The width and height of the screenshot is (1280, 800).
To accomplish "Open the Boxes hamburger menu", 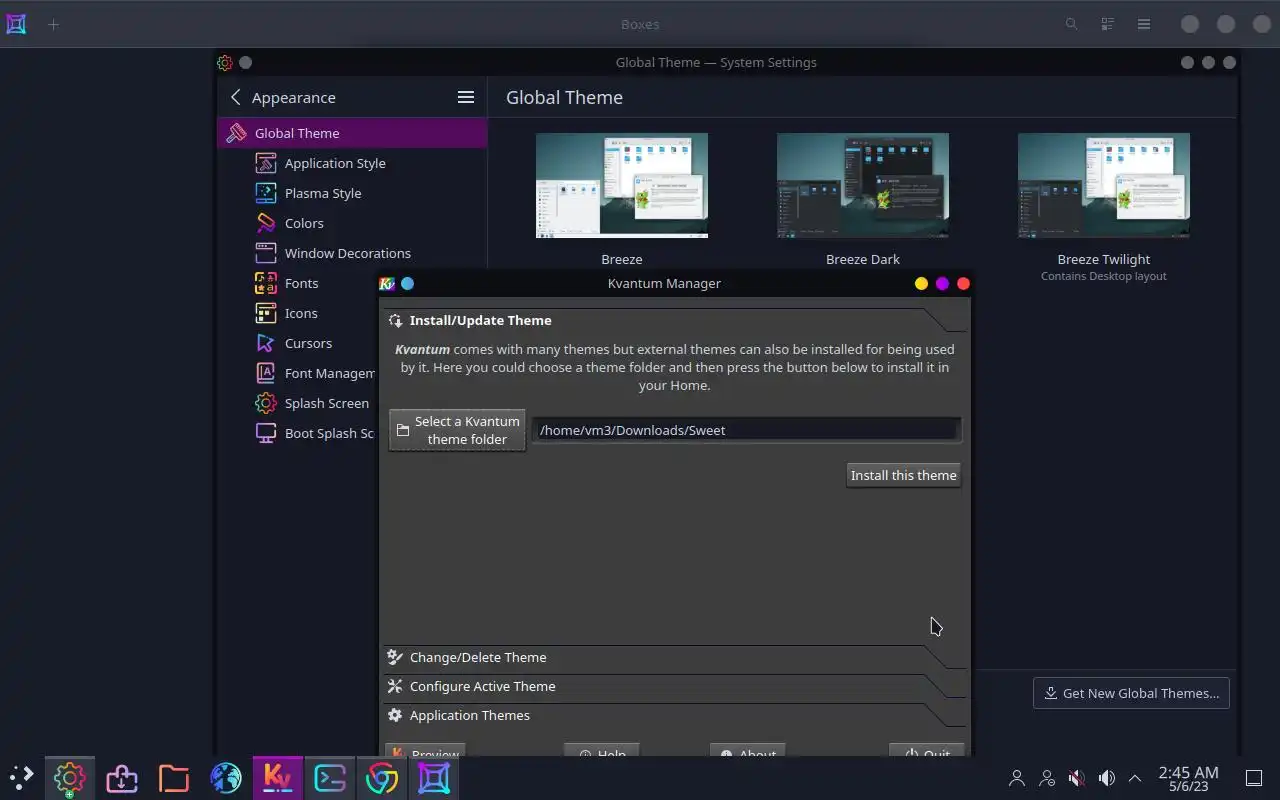I will click(1143, 24).
